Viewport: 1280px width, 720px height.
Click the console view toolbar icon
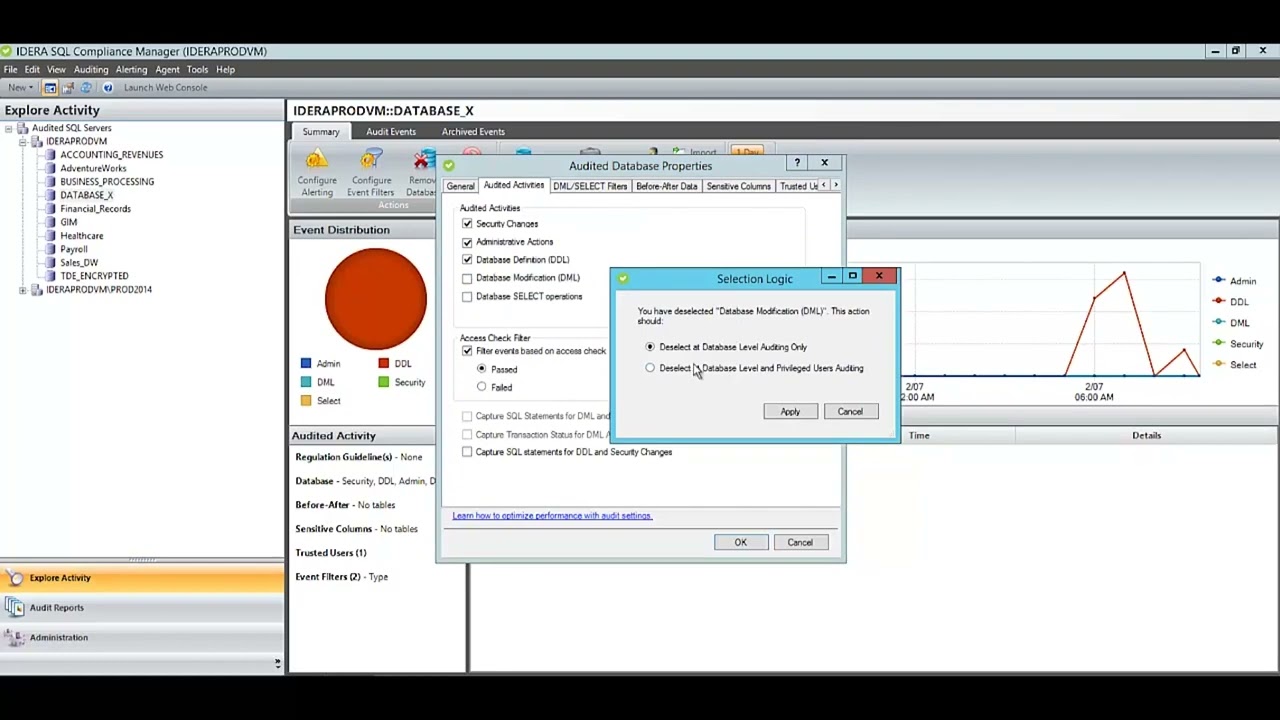[50, 88]
